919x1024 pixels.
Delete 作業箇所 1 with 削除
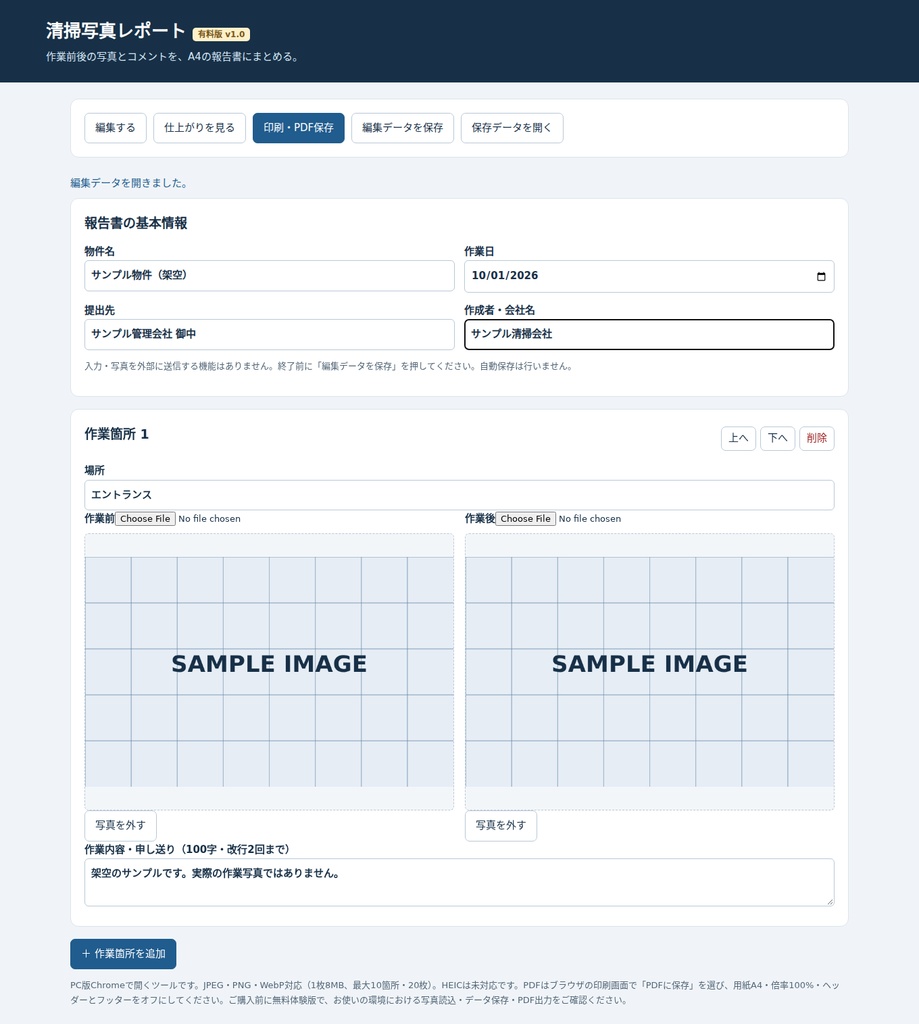coord(816,438)
